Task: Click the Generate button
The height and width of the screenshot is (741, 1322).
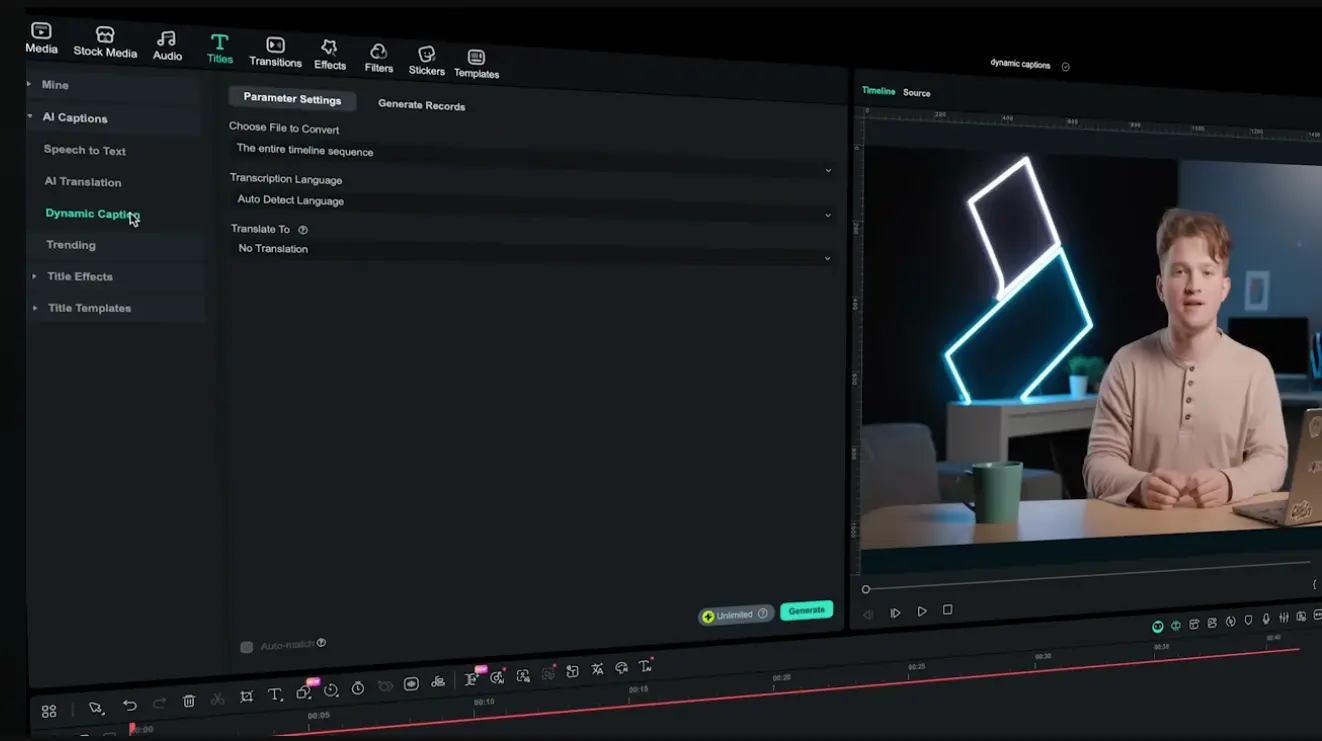Action: tap(806, 610)
